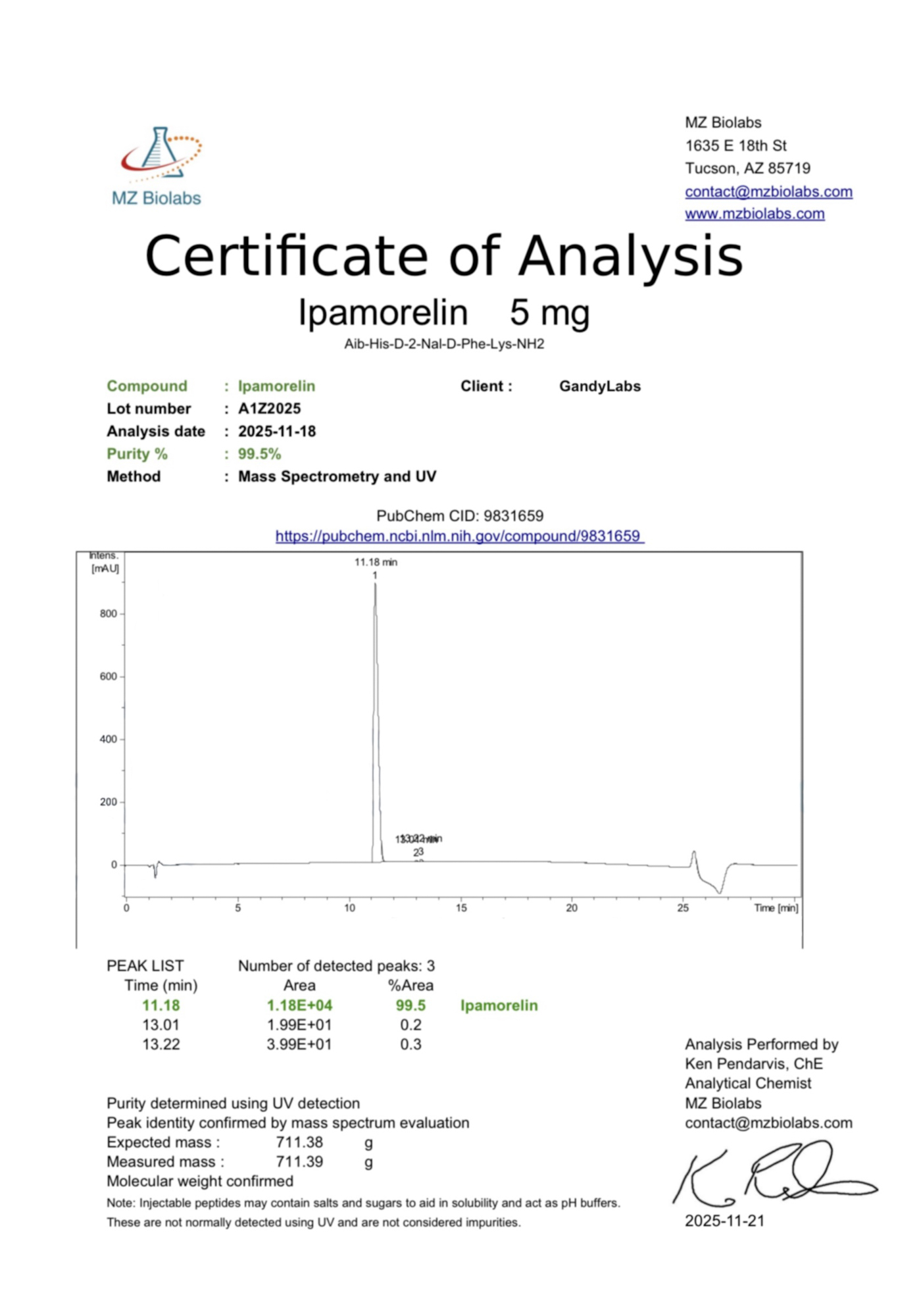
Task: Select the Ipamorelin 5 mg heading
Action: coord(444,312)
